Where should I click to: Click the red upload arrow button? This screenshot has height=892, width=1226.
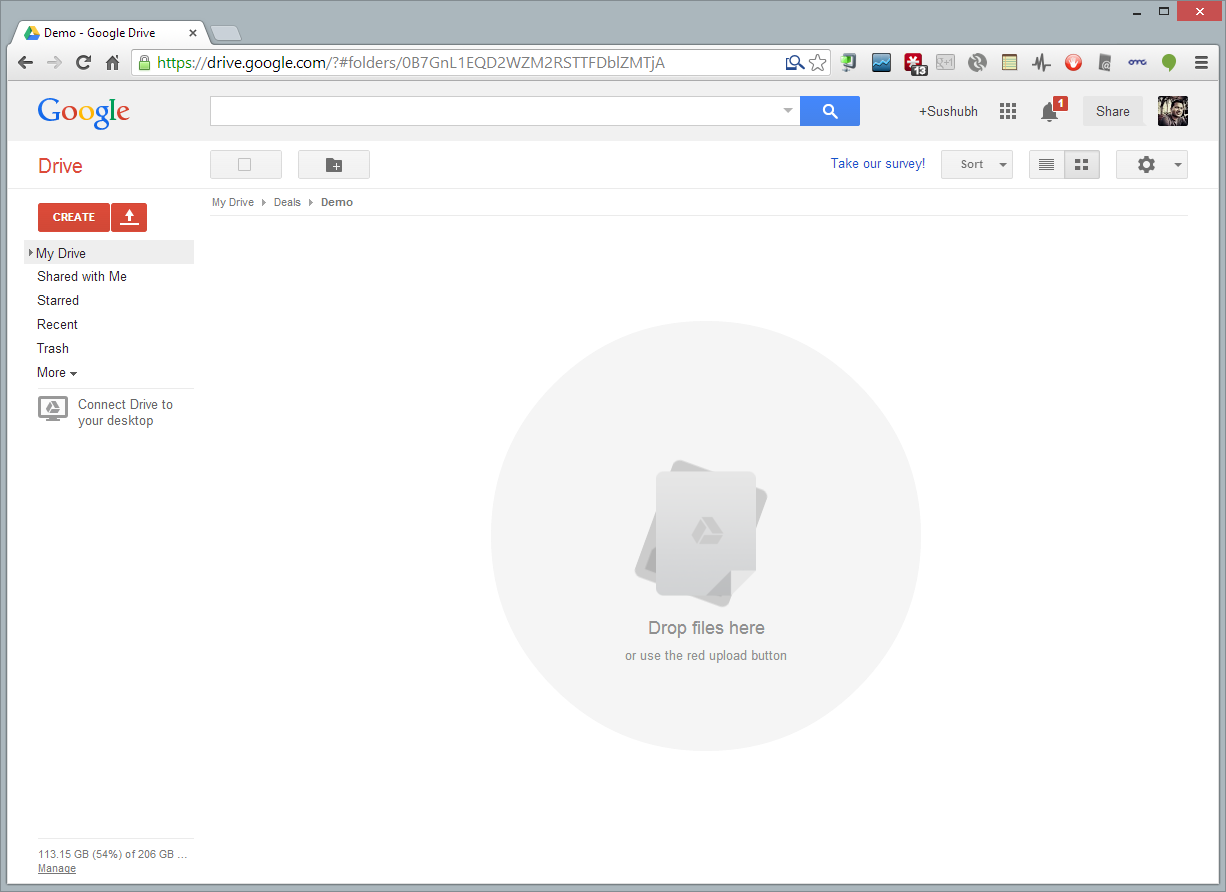click(129, 217)
